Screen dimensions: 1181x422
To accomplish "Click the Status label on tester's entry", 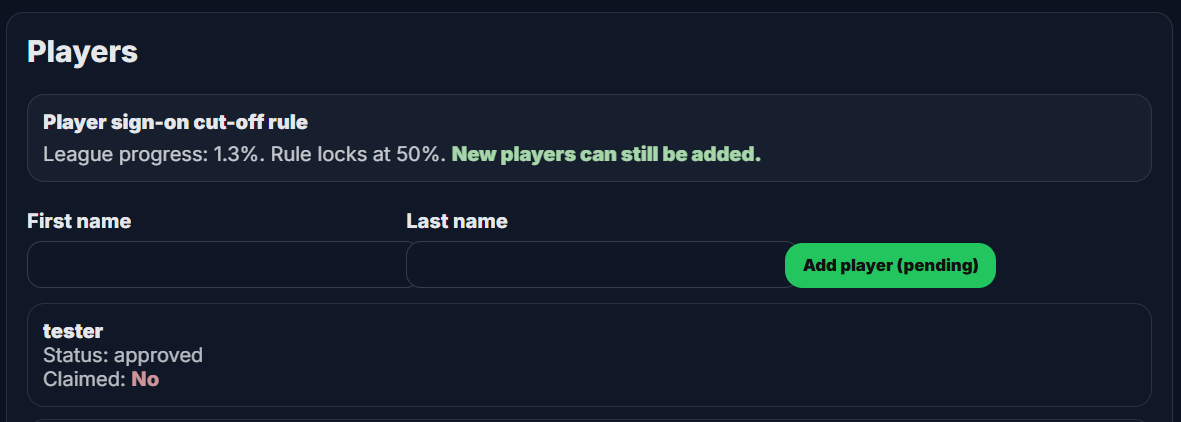I will point(76,355).
